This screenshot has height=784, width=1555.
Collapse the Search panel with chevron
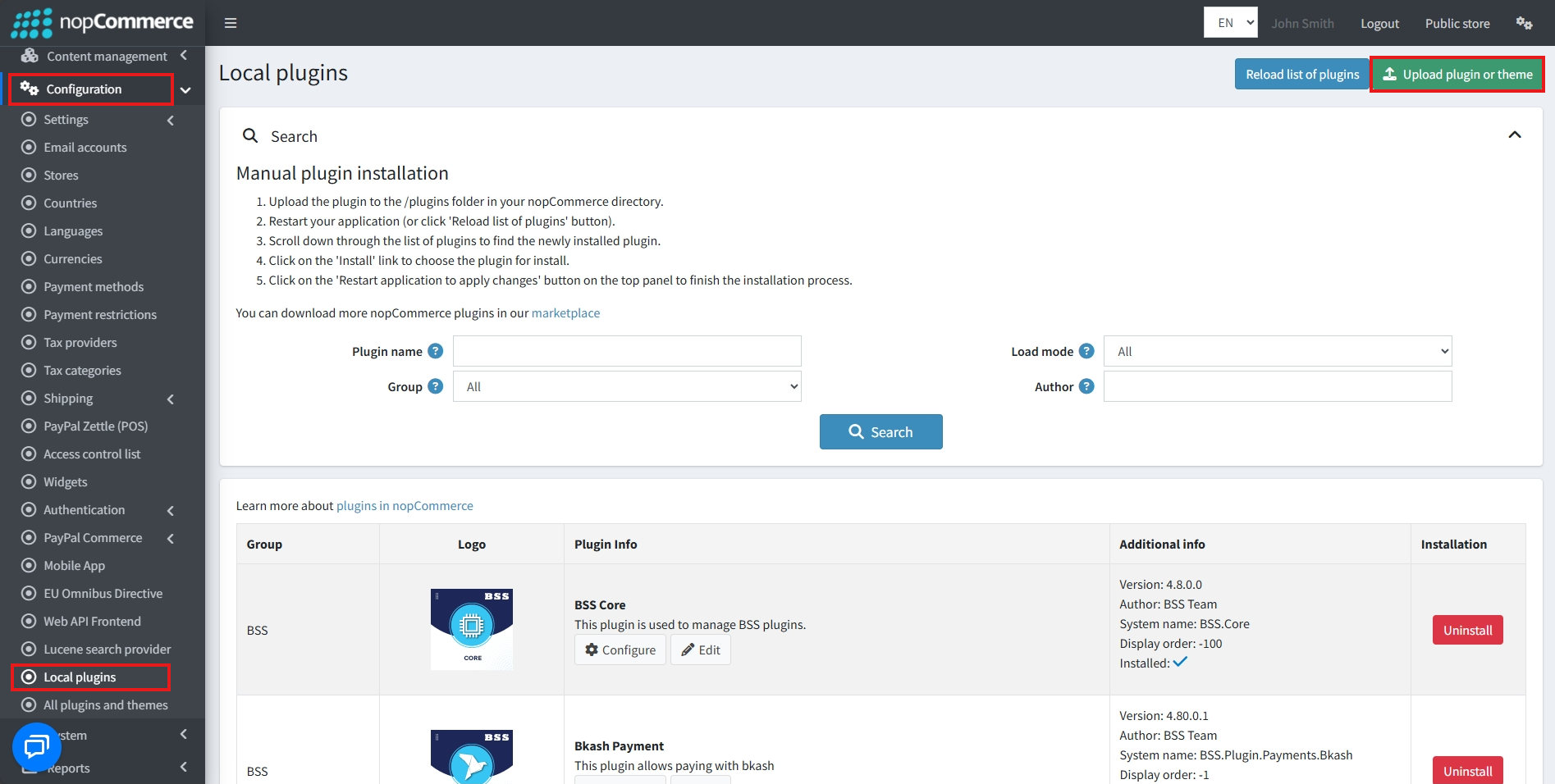(1515, 134)
